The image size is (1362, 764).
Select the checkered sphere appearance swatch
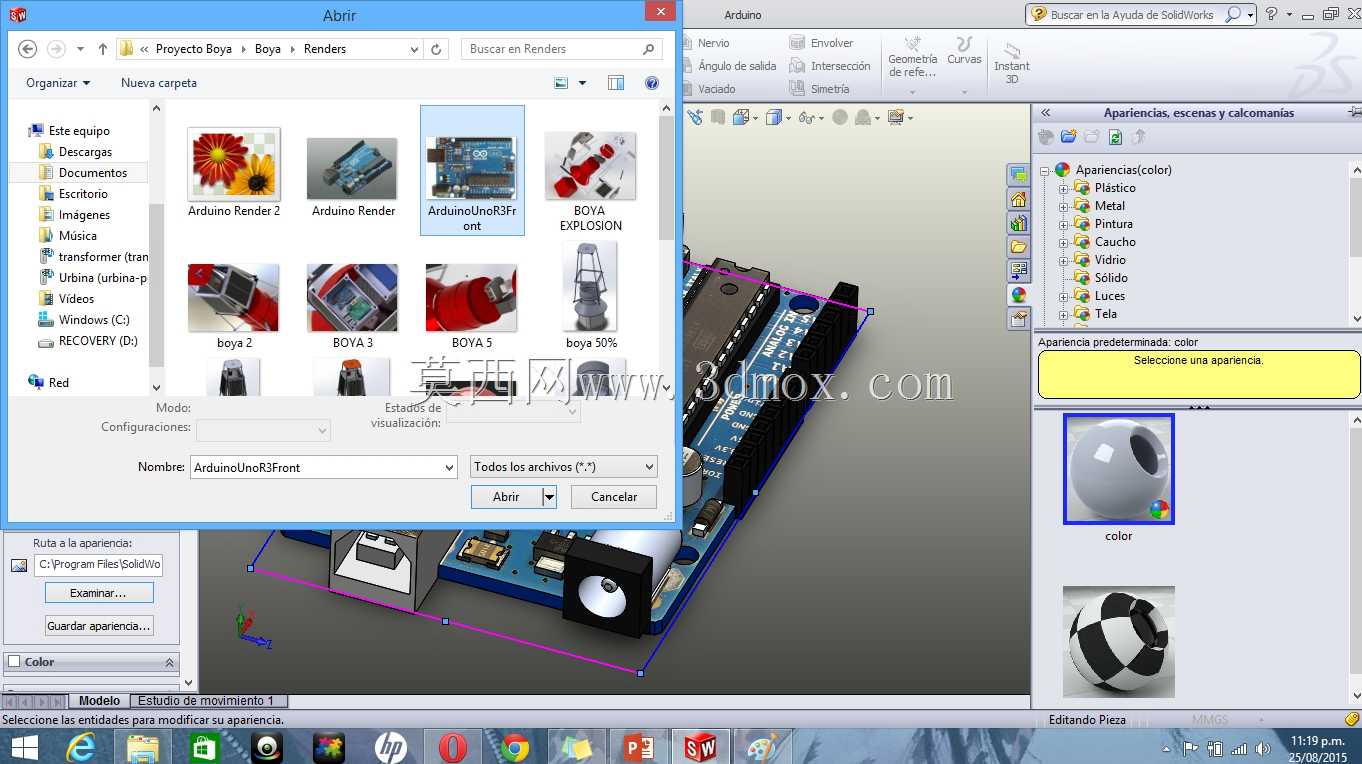[1119, 642]
